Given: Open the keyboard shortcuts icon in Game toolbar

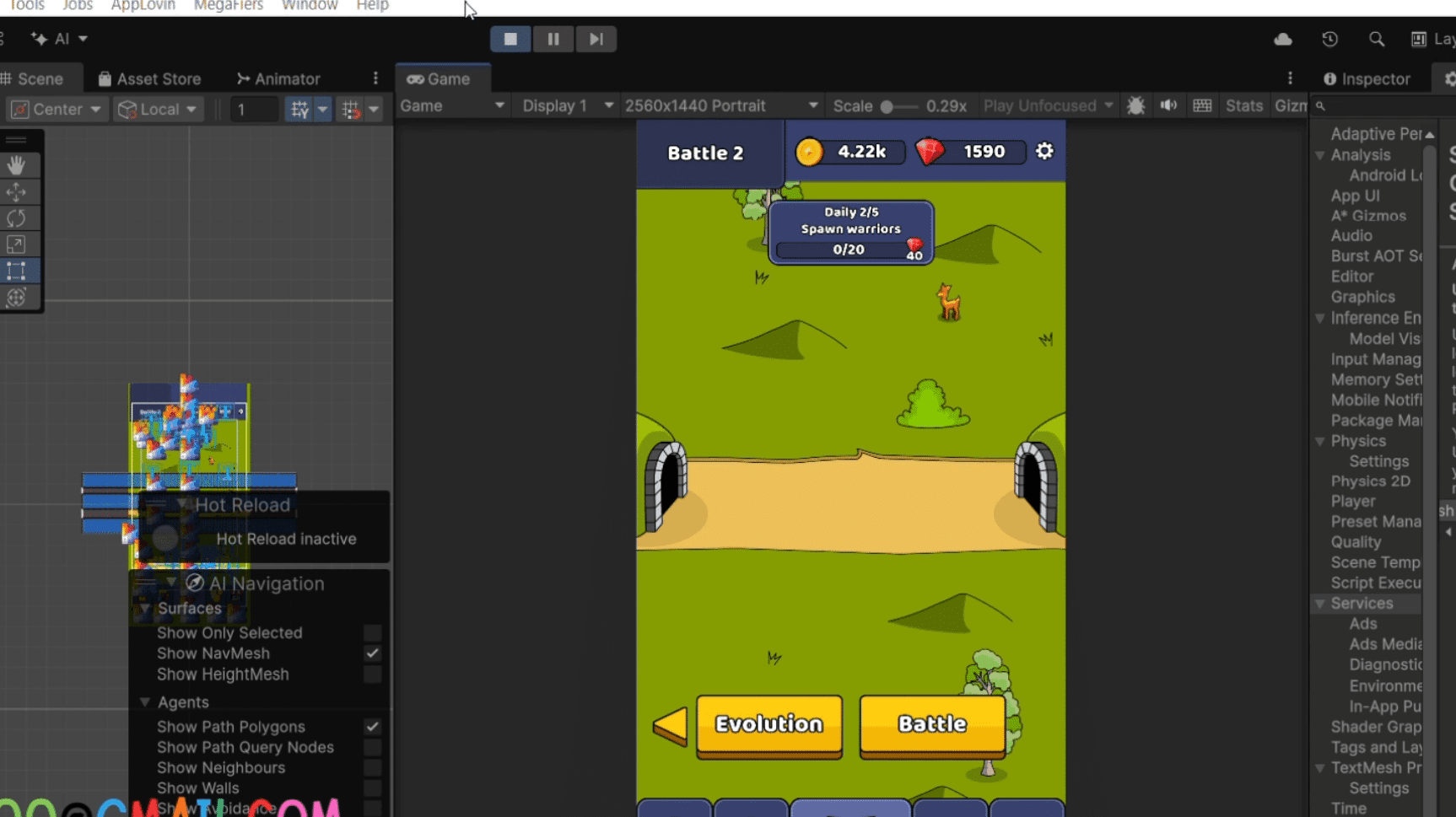Looking at the screenshot, I should click(1202, 105).
